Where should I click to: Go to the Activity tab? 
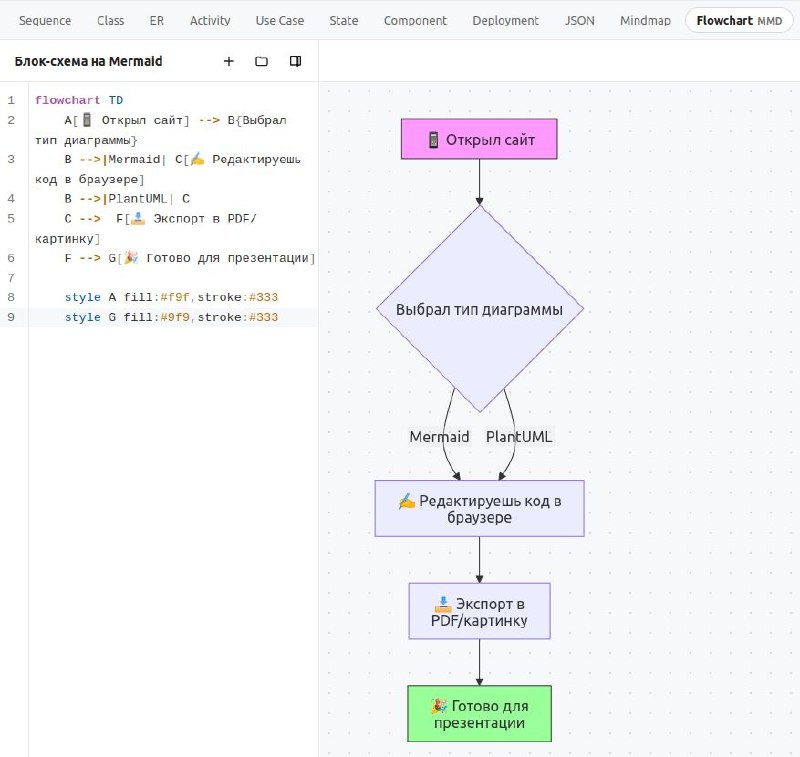point(210,20)
